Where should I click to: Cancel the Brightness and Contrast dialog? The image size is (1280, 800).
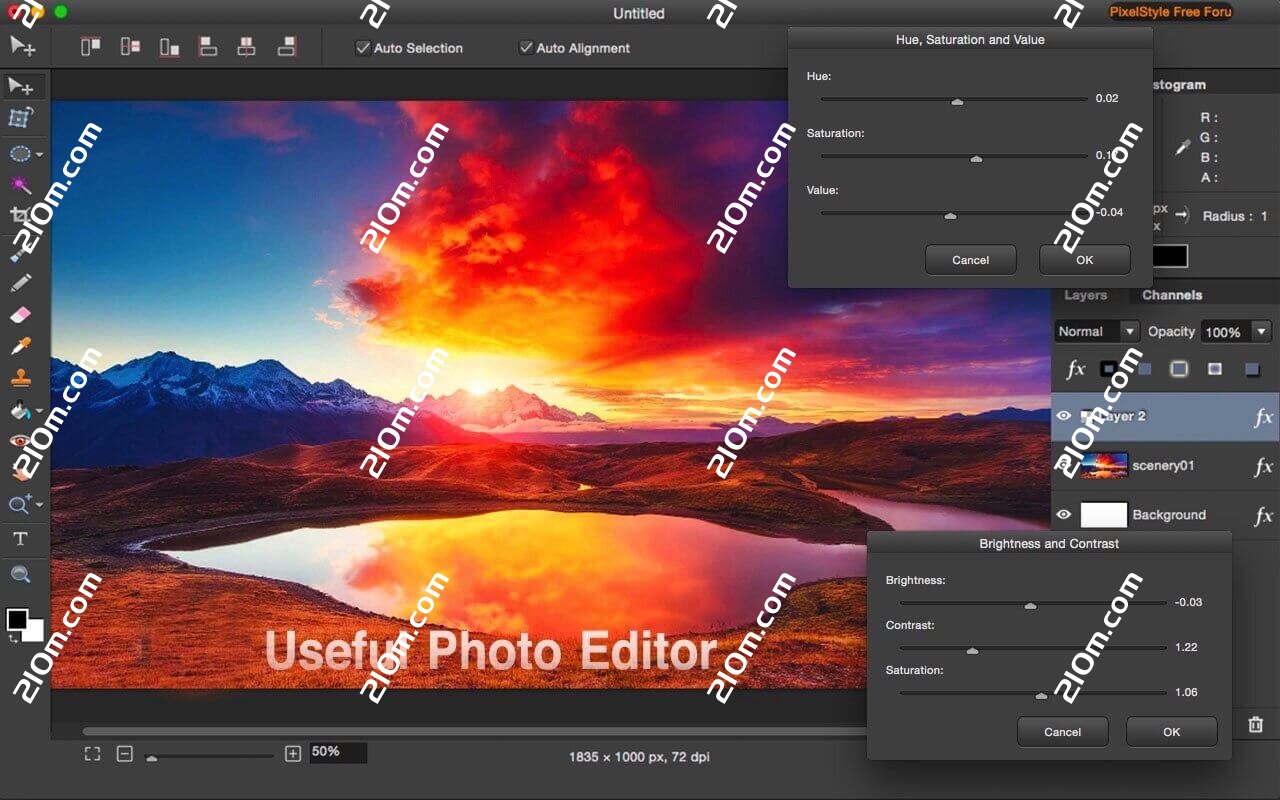1062,732
